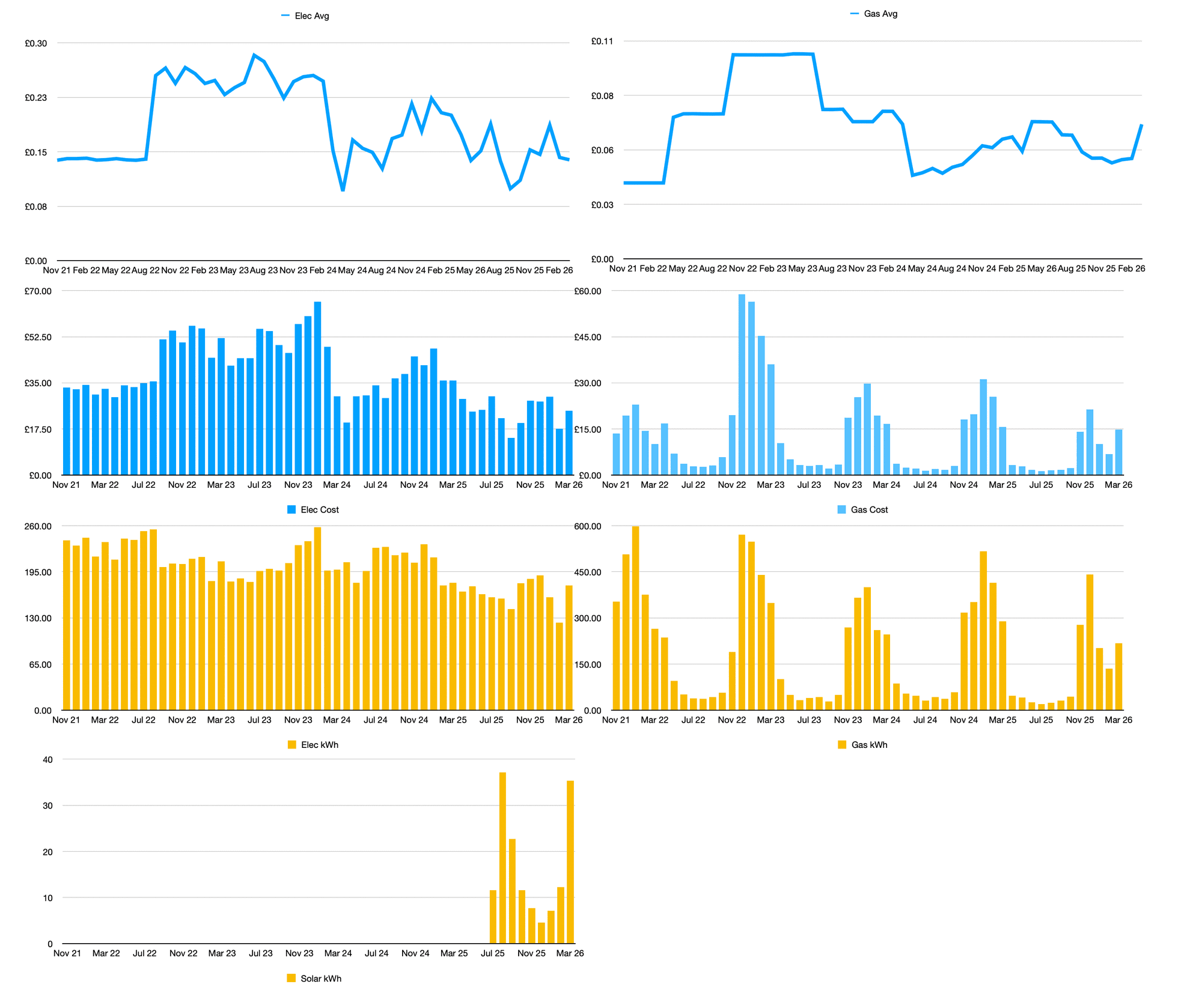Click the yellow Elec kWh legend swatch
This screenshot has height=1008, width=1202.
click(291, 744)
